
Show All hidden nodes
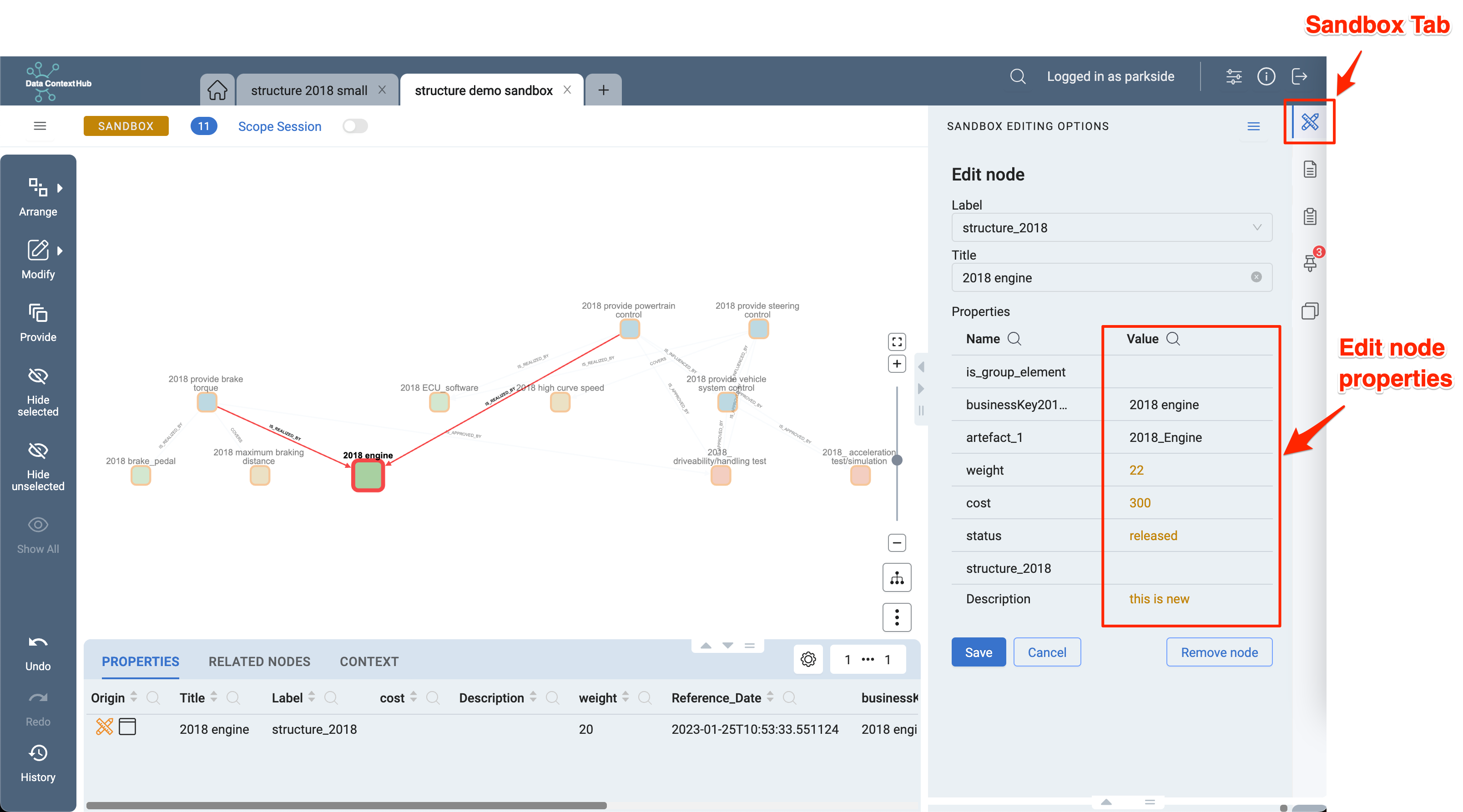click(x=38, y=535)
